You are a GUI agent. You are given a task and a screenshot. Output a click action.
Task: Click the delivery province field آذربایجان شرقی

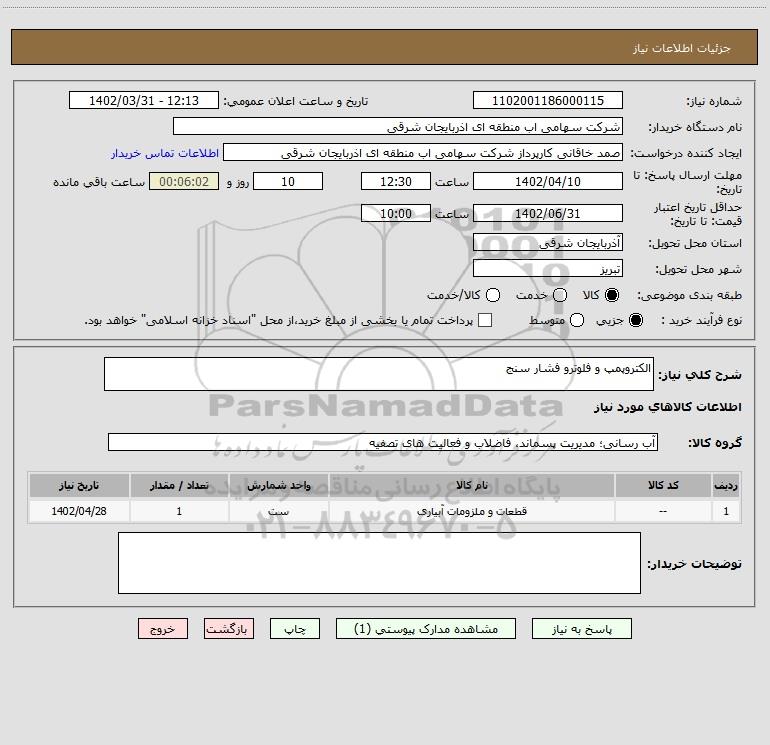pos(548,242)
